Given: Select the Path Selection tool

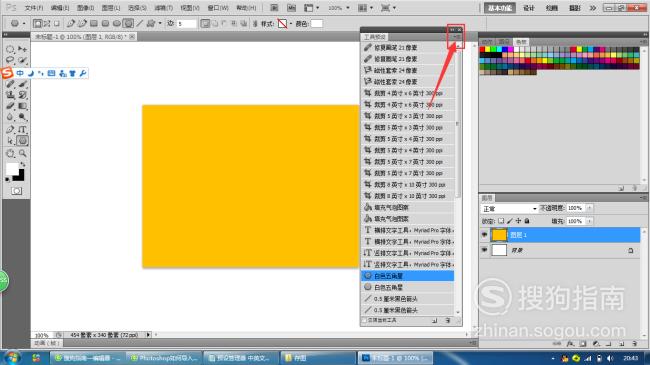Looking at the screenshot, I should pos(10,141).
